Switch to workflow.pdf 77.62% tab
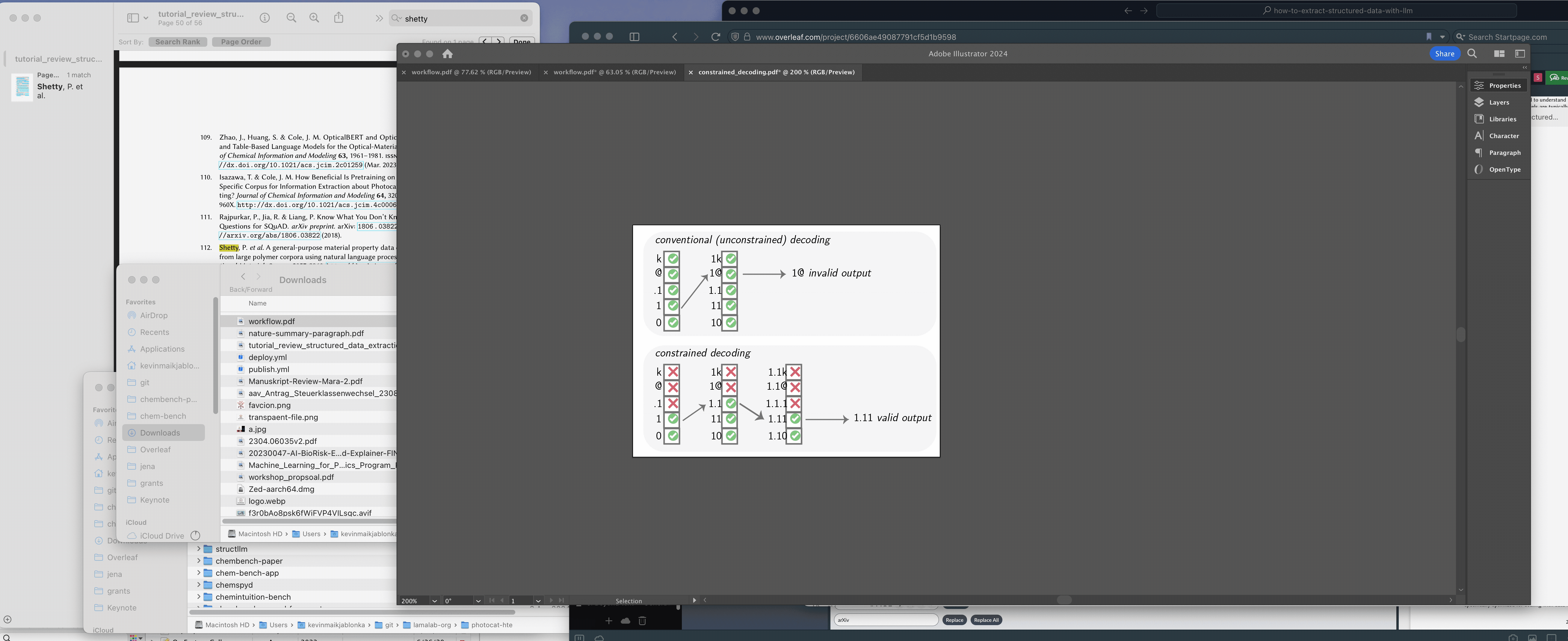Viewport: 1568px width, 641px height. click(471, 72)
